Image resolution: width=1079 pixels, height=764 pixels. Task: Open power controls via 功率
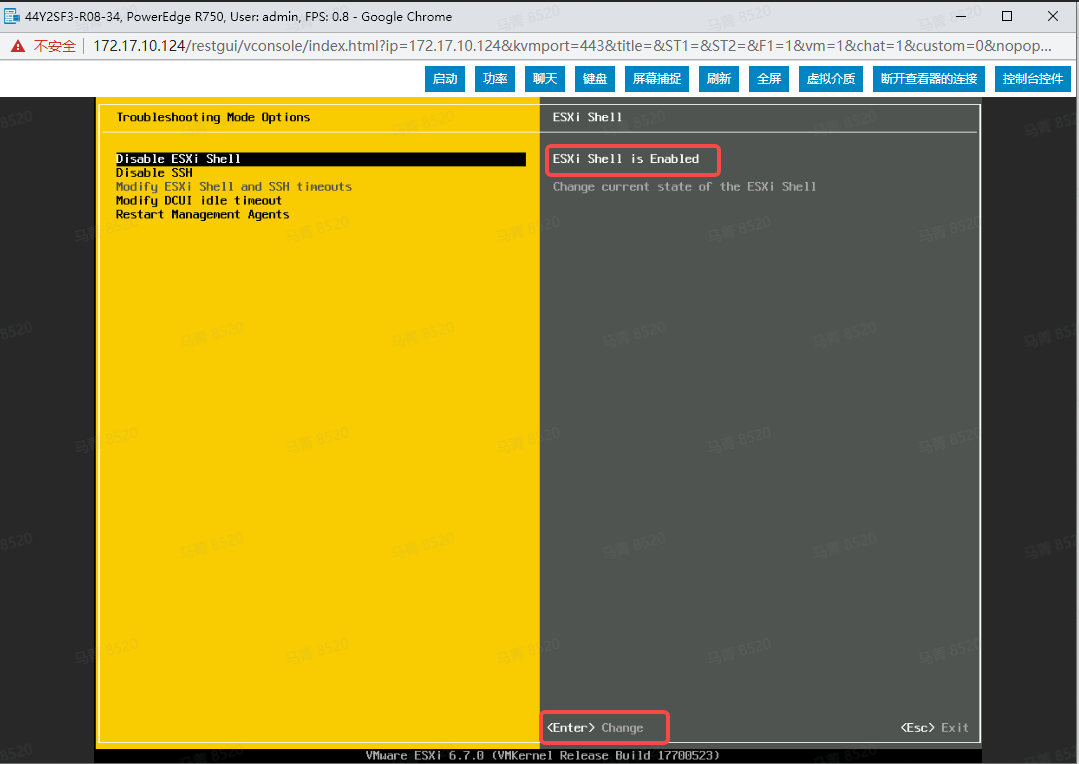tap(494, 78)
